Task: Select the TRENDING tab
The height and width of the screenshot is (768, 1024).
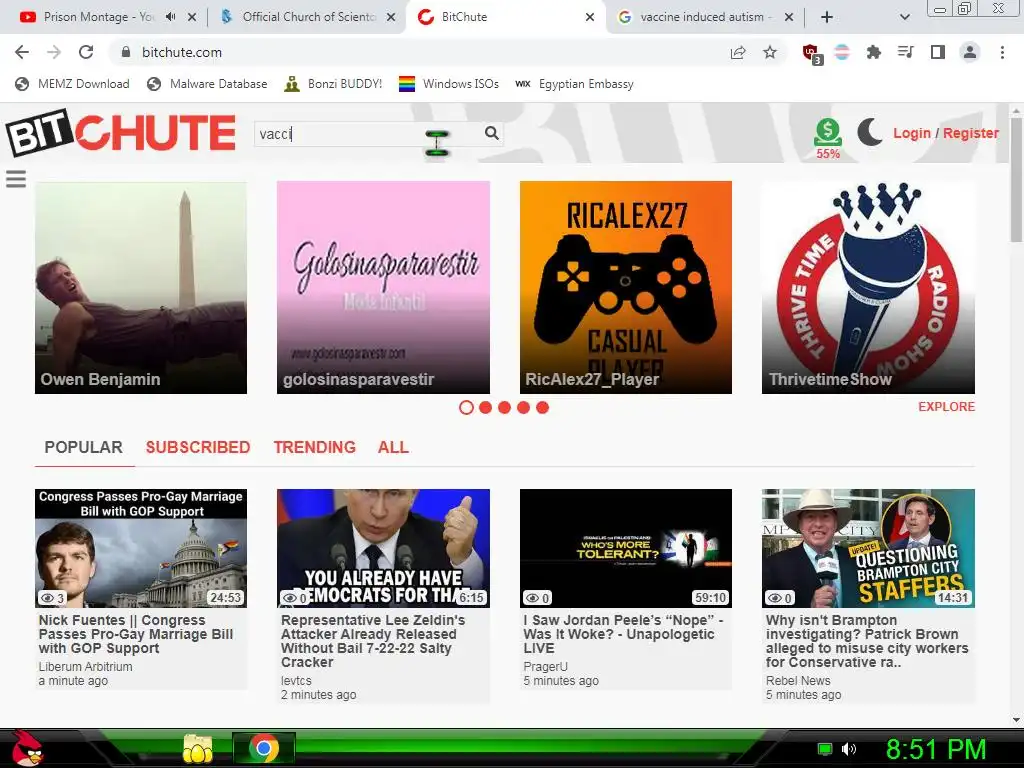Action: click(x=315, y=447)
